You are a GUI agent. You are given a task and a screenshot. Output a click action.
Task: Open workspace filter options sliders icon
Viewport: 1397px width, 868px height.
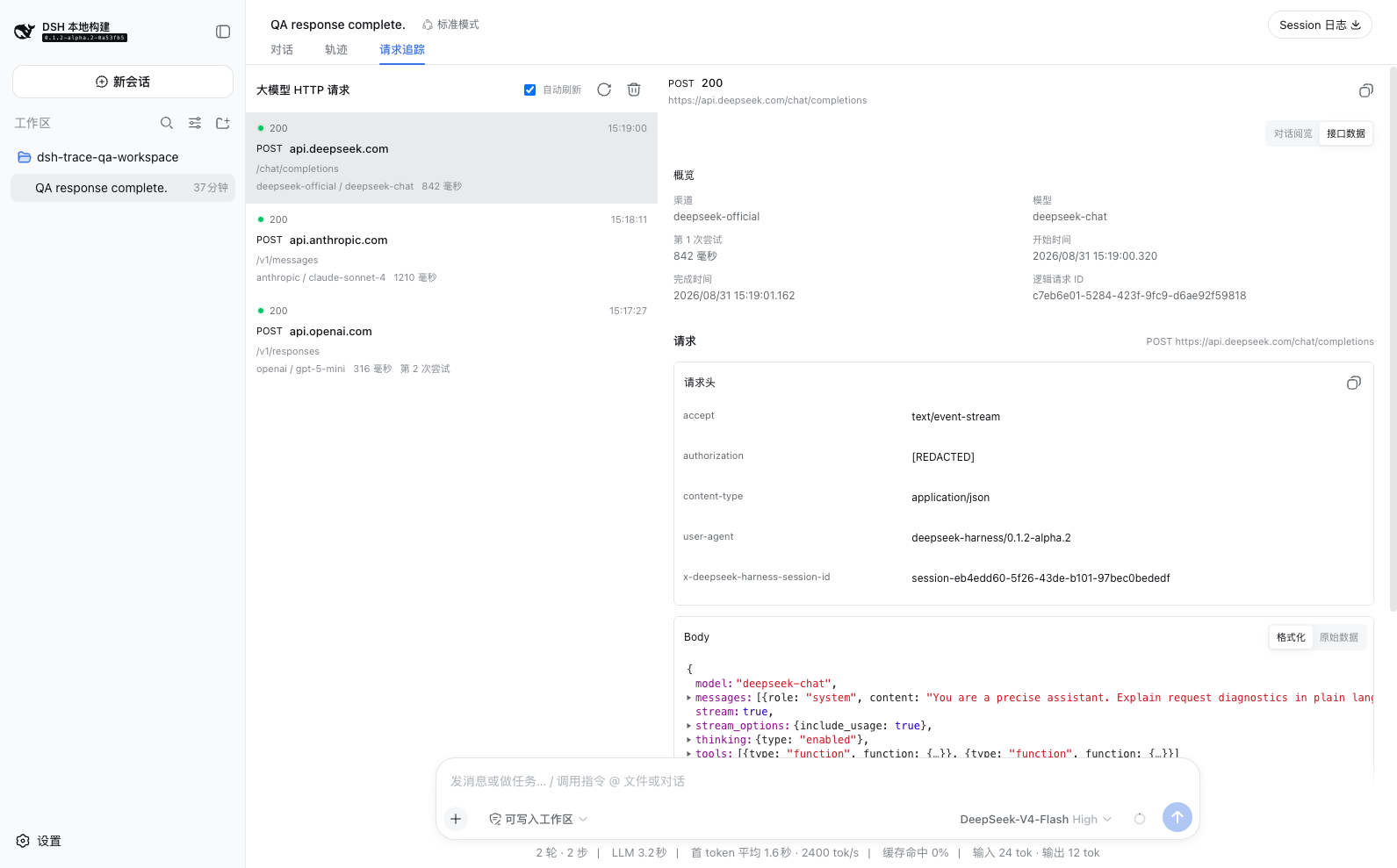click(195, 123)
